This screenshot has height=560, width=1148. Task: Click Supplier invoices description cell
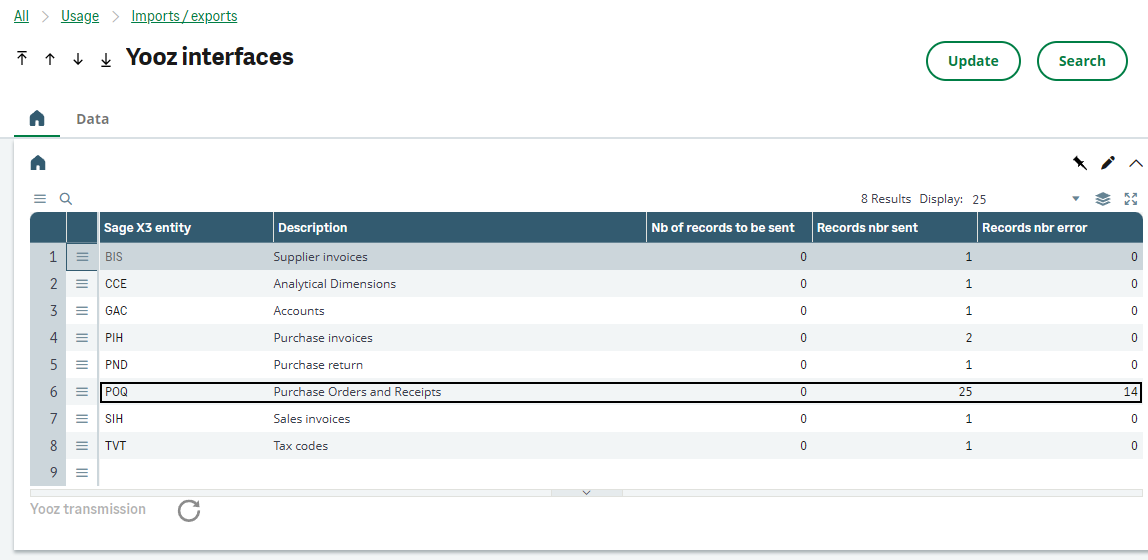tap(458, 257)
